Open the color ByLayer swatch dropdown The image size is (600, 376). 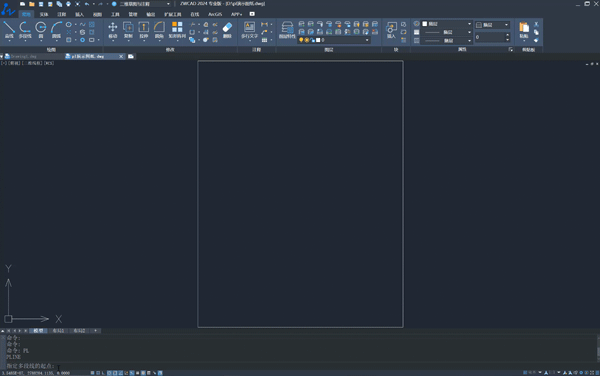click(447, 24)
